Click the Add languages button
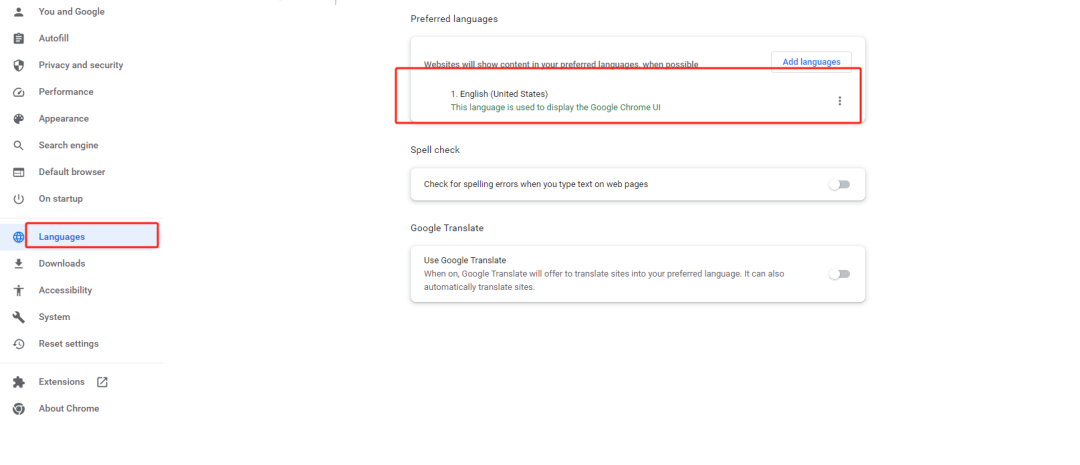1080x465 pixels. click(x=811, y=62)
